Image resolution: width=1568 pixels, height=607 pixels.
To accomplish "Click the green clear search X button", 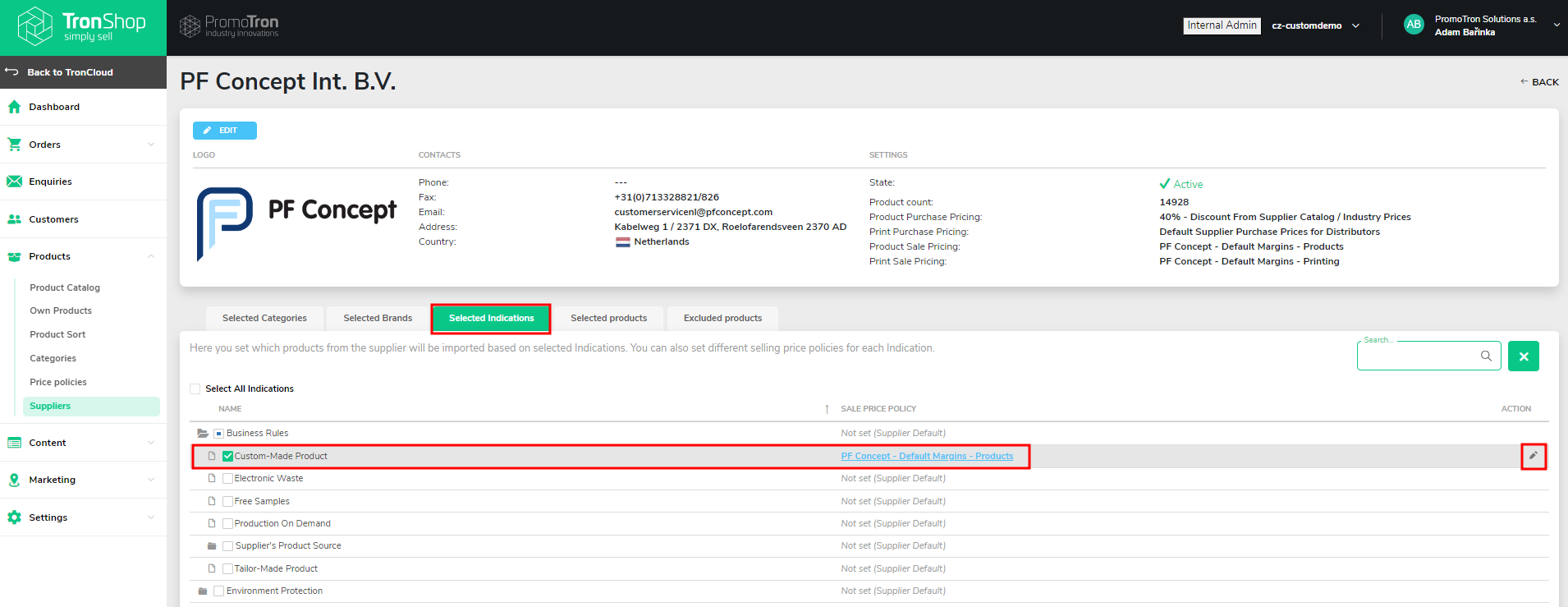I will coord(1524,356).
